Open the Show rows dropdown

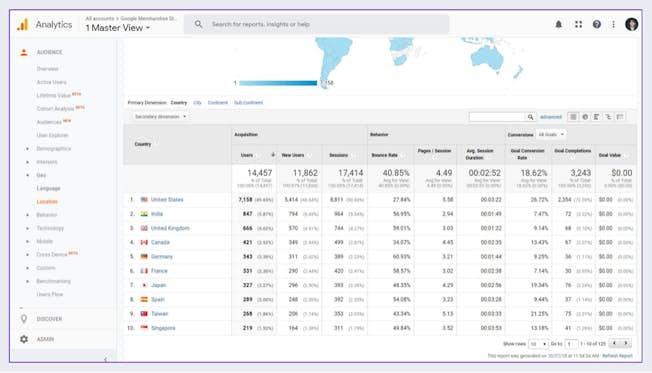tap(538, 344)
